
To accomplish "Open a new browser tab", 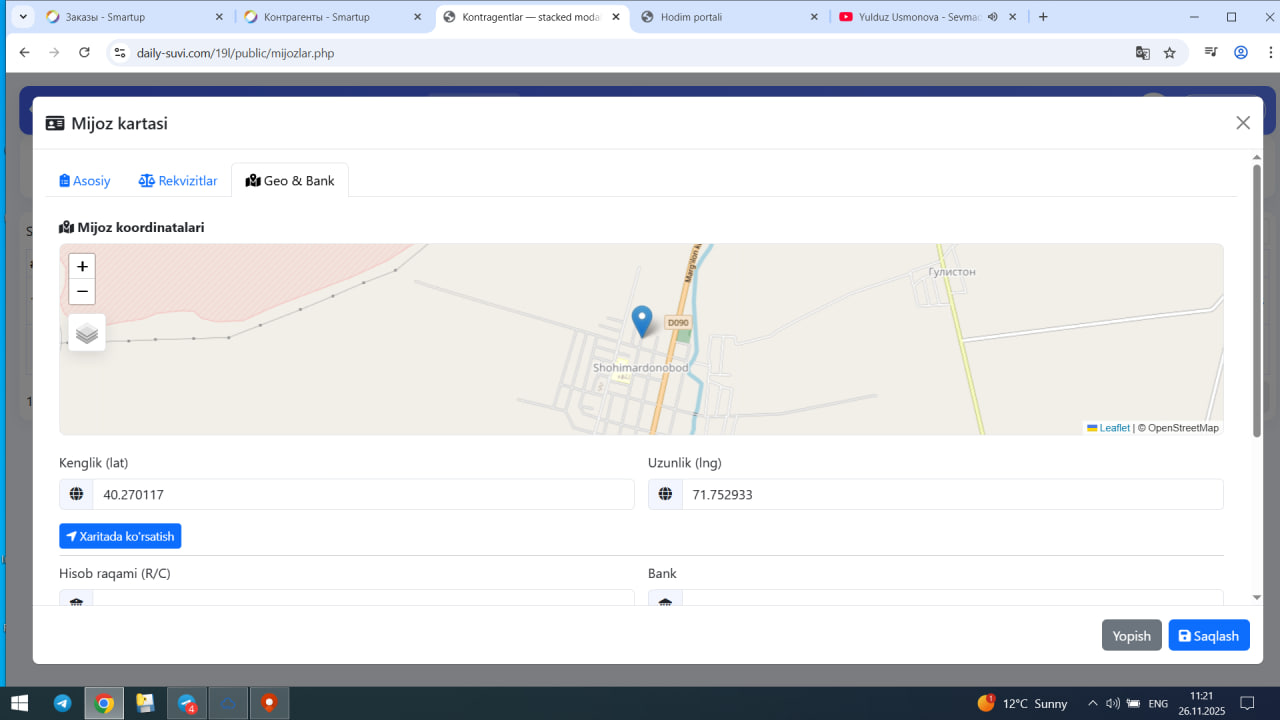I will click(x=1043, y=17).
